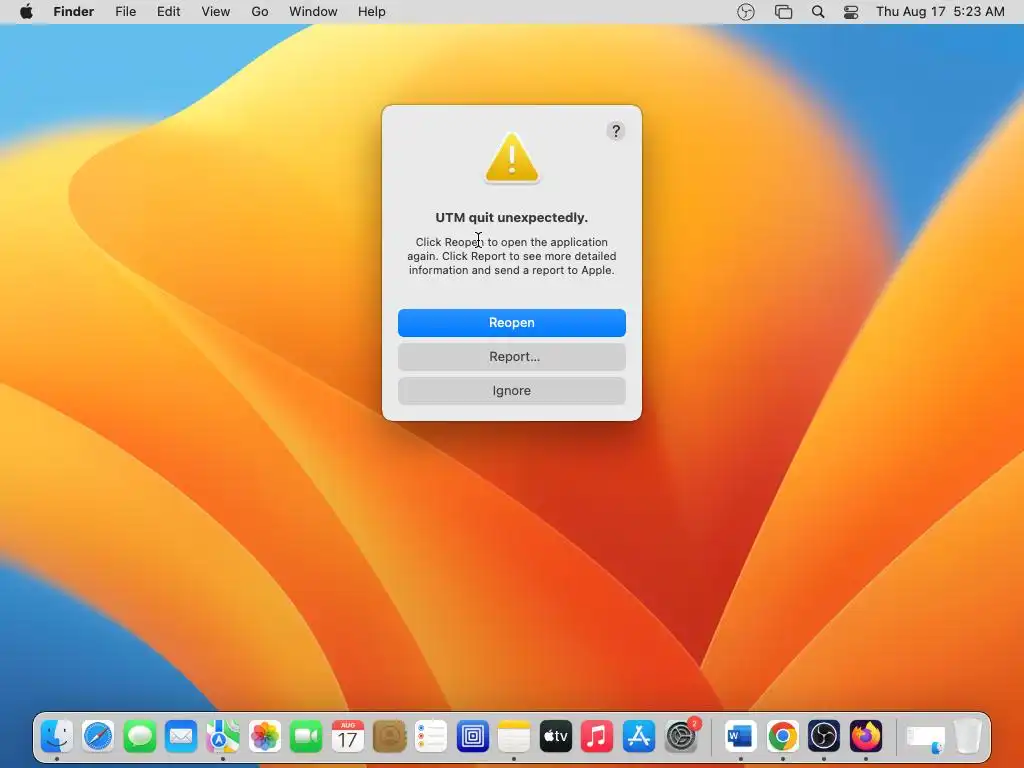The image size is (1024, 768).
Task: Open the App Store from the Dock
Action: pos(639,737)
